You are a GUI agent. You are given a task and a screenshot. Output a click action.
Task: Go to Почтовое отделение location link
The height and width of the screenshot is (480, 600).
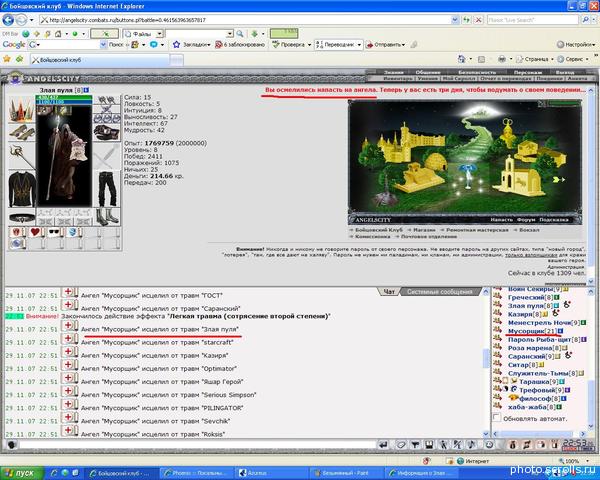point(429,236)
